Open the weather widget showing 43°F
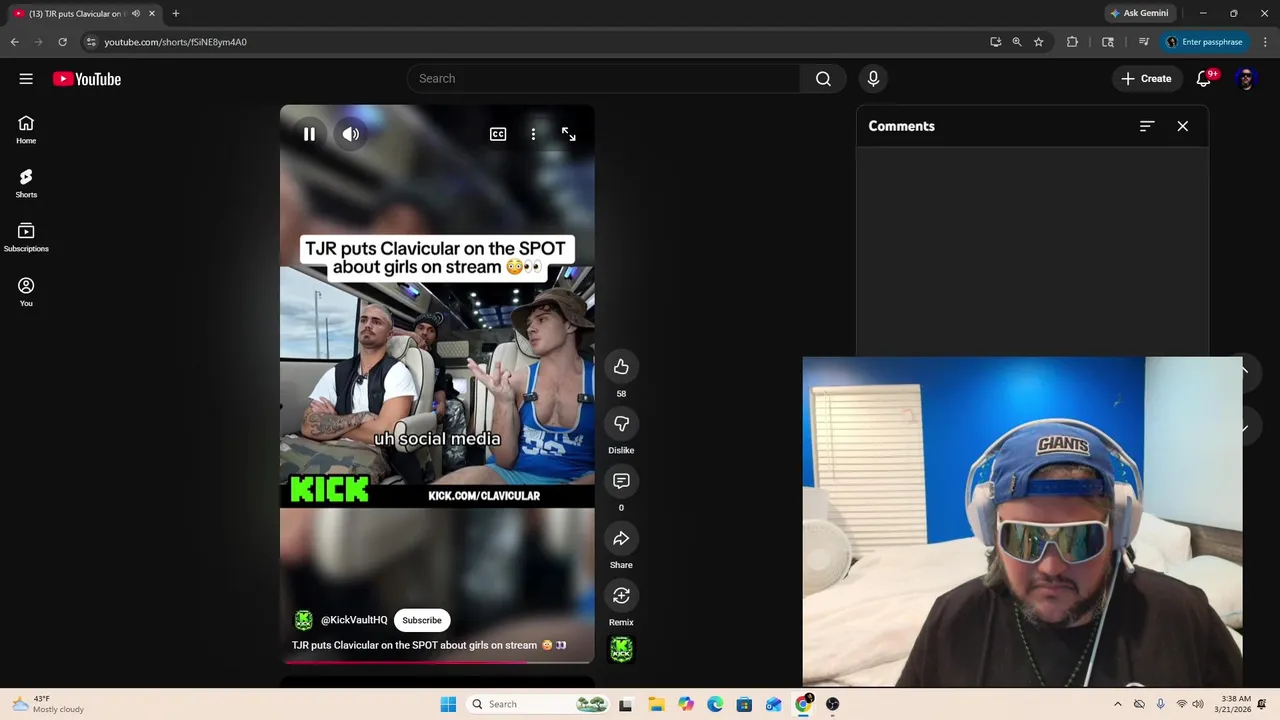 click(x=48, y=704)
